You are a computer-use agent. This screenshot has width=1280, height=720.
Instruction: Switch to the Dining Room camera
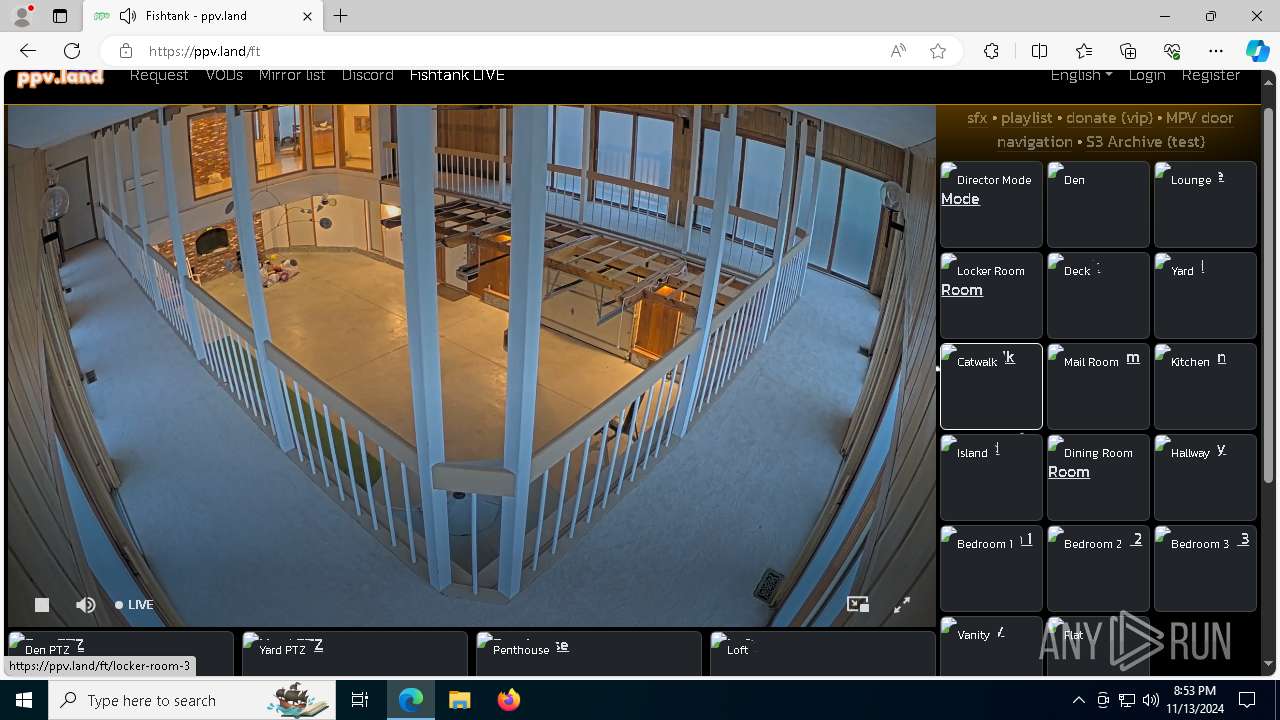click(x=1098, y=477)
